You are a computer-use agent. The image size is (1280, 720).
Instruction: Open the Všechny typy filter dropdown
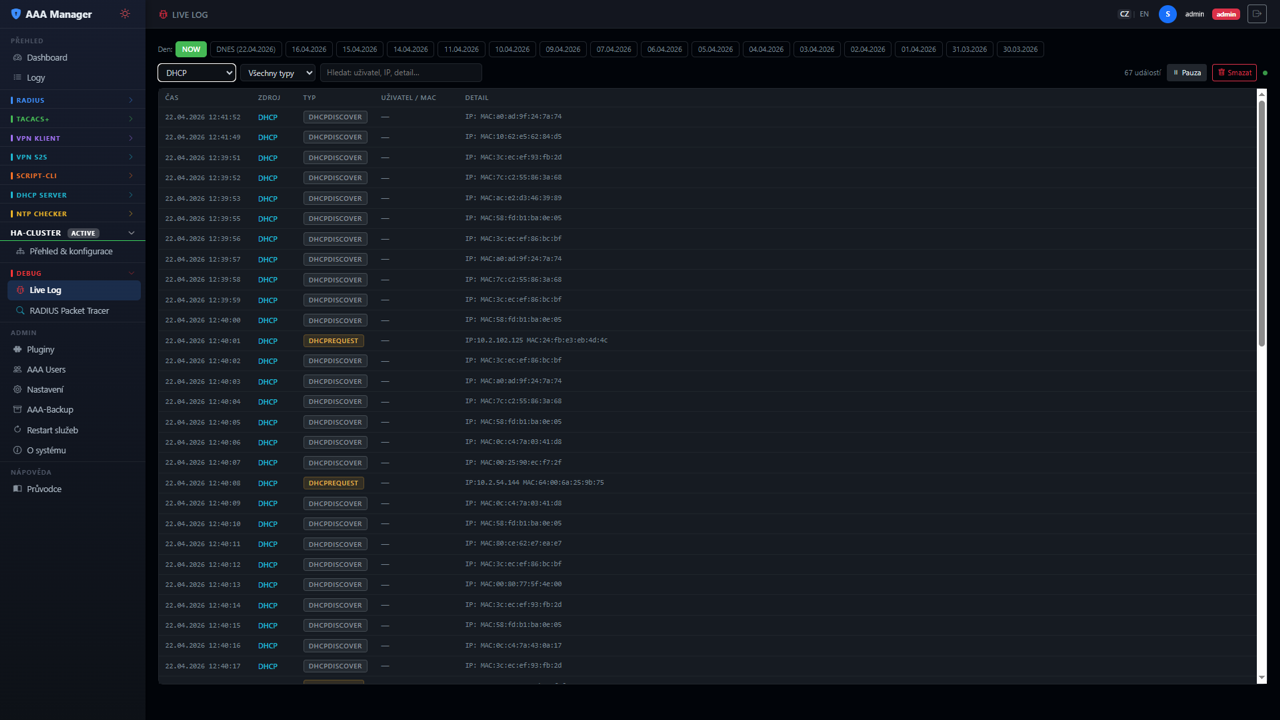[x=278, y=73]
